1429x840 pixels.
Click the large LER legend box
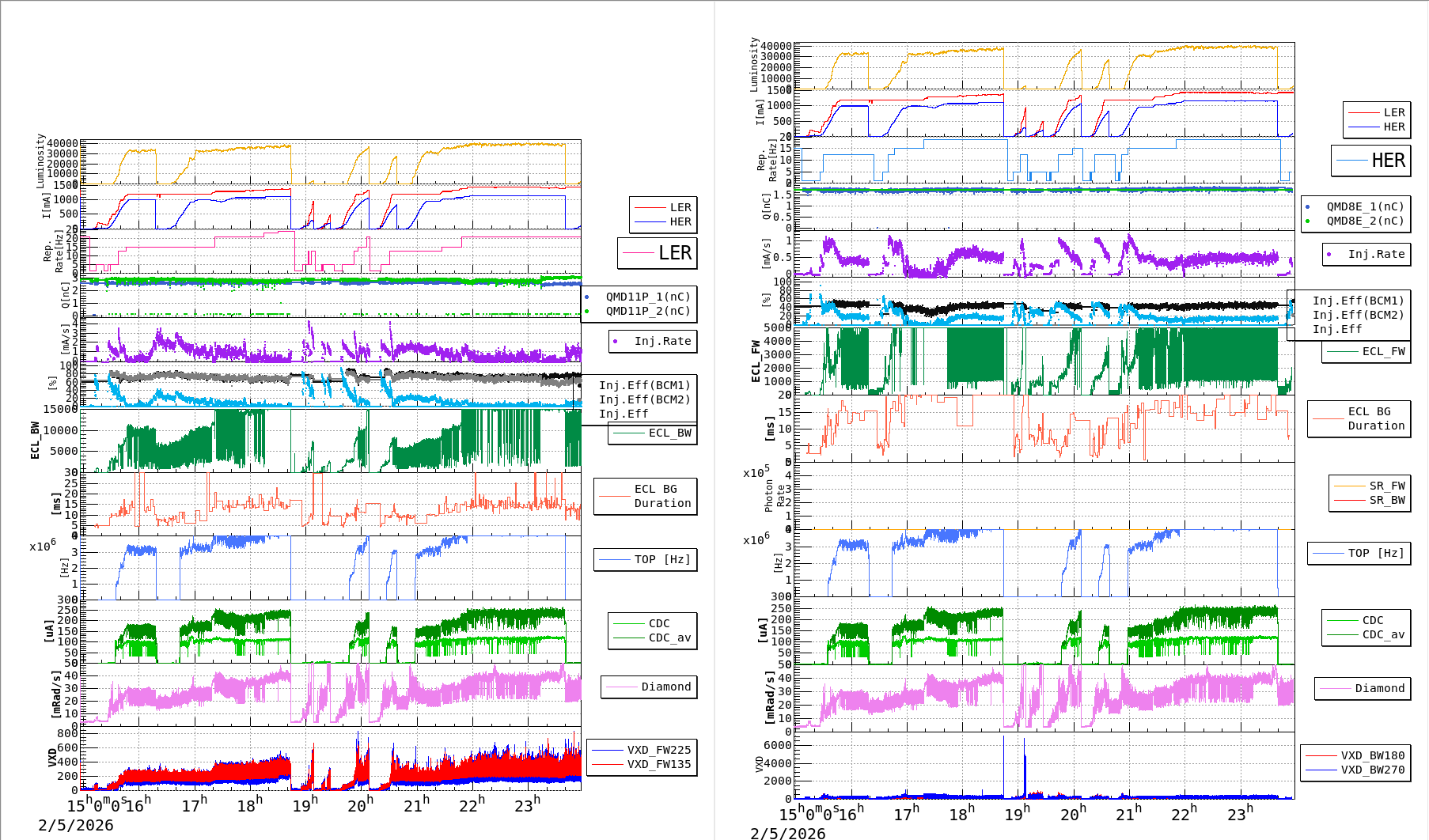pyautogui.click(x=657, y=253)
